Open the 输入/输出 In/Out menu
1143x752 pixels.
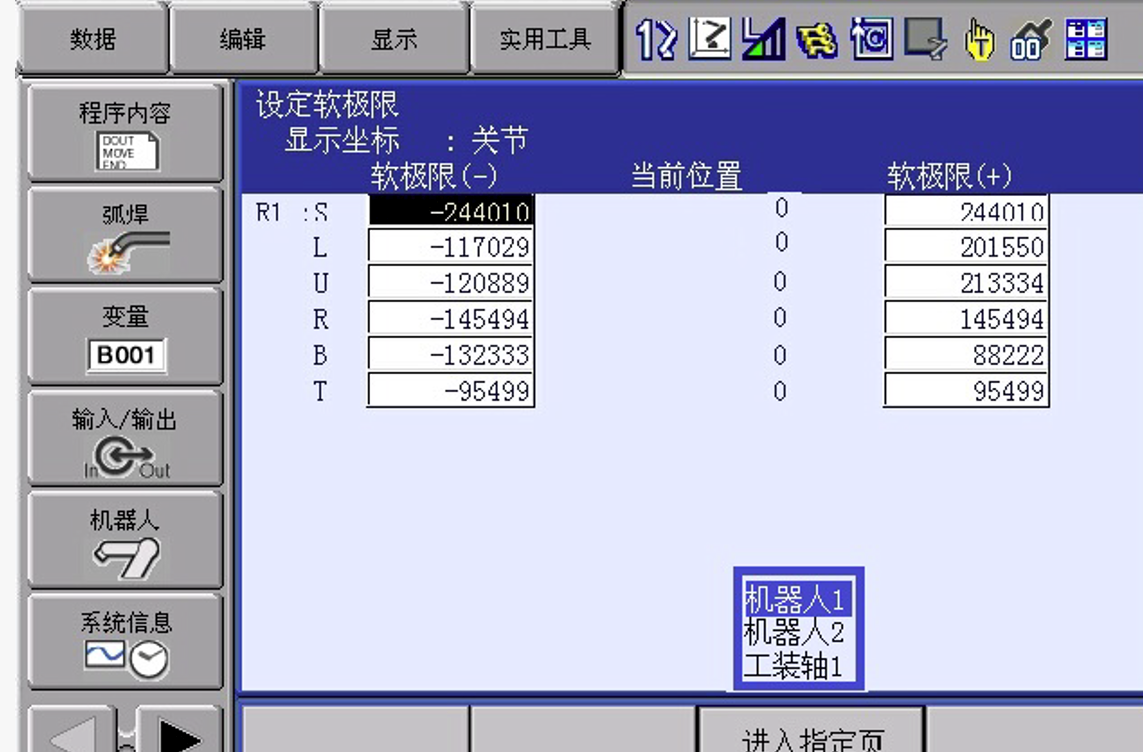[x=125, y=440]
